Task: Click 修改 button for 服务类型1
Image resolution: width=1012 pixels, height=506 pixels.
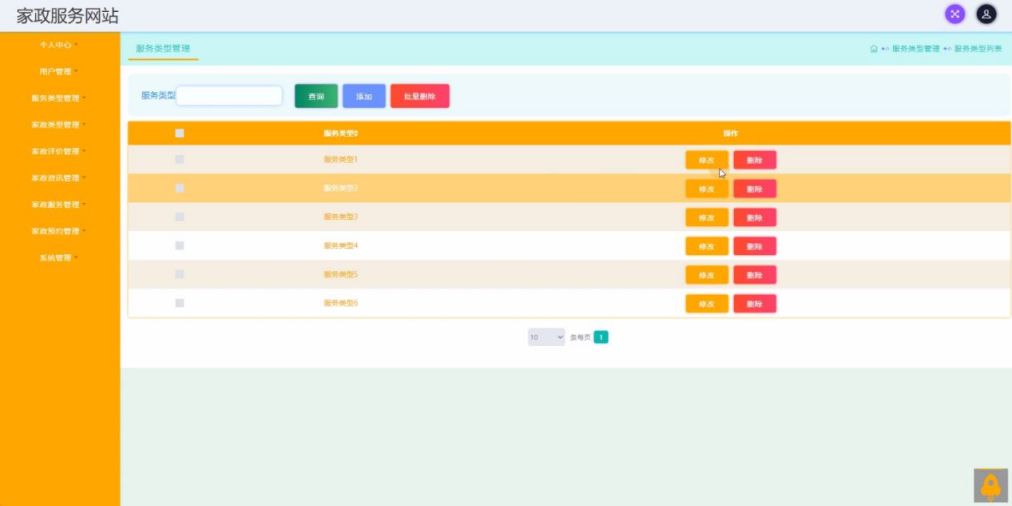Action: pos(707,160)
